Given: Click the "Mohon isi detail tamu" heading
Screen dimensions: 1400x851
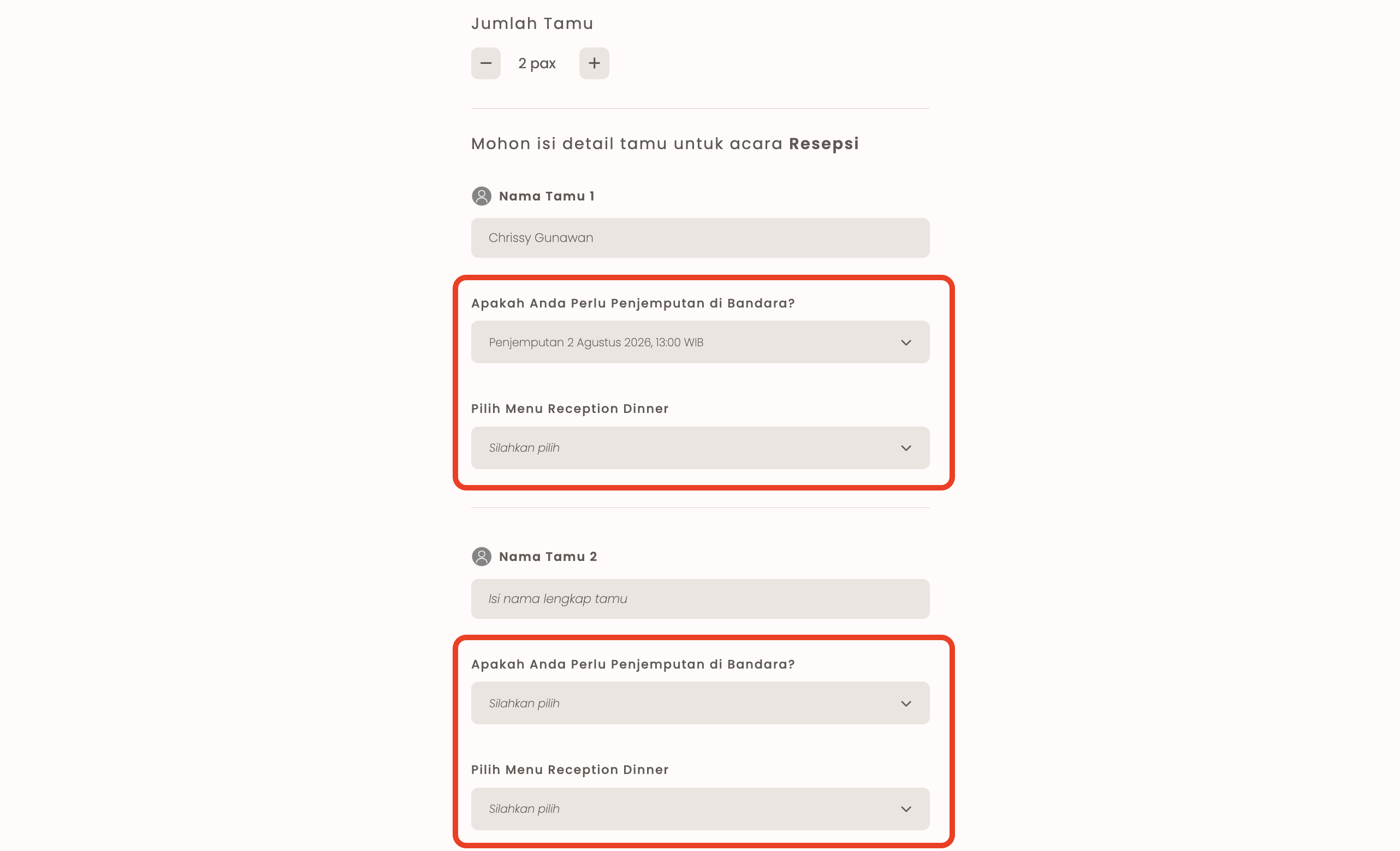Looking at the screenshot, I should click(x=664, y=144).
